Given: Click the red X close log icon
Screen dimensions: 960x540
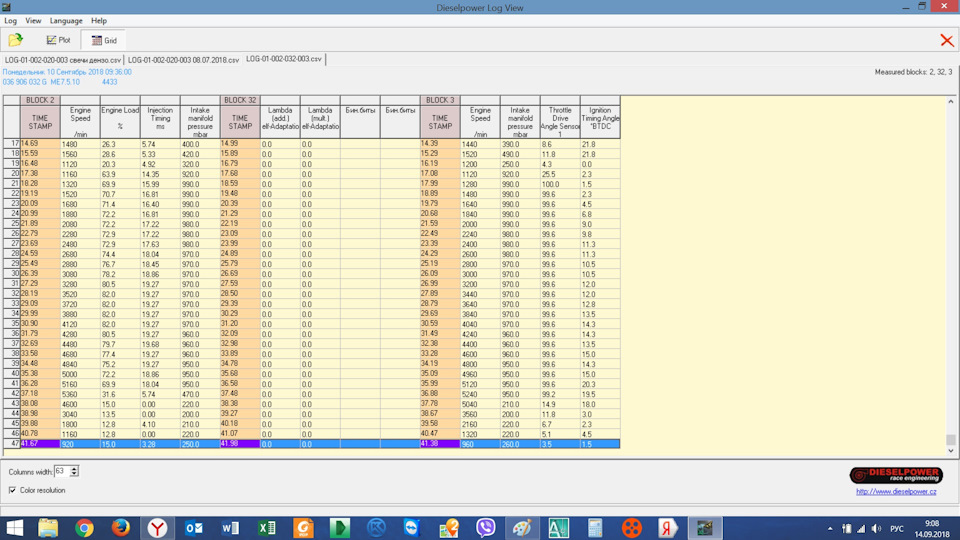Looking at the screenshot, I should tap(946, 40).
